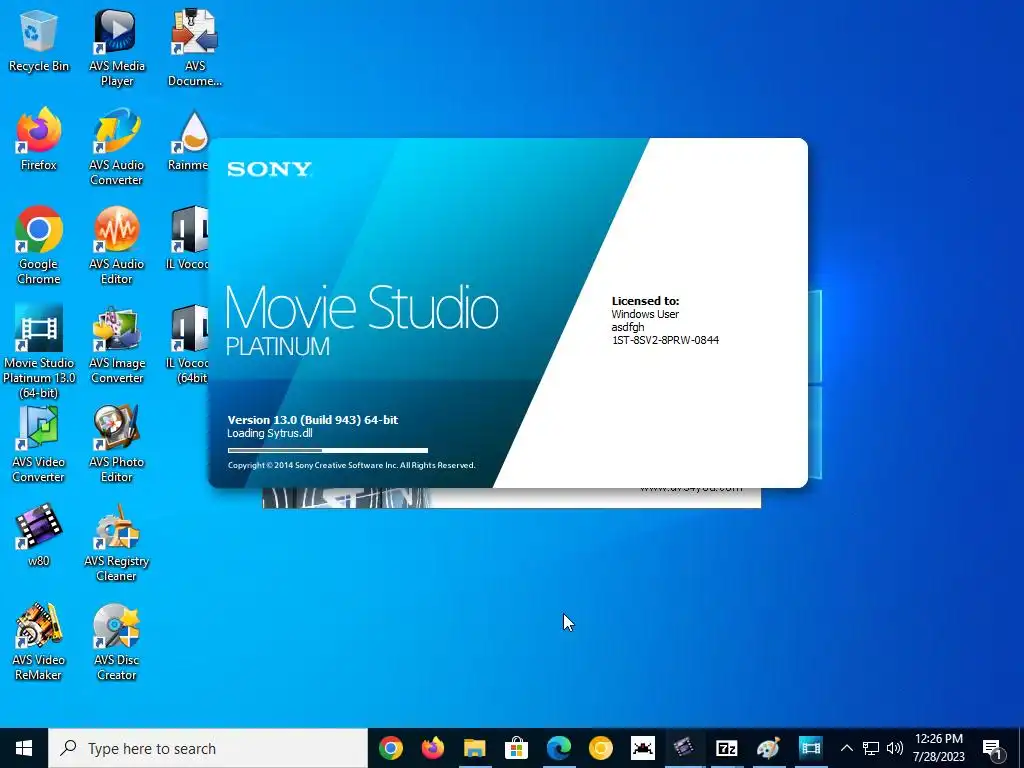
Task: Click the Sony Creative Software copyright line
Action: [x=351, y=466]
